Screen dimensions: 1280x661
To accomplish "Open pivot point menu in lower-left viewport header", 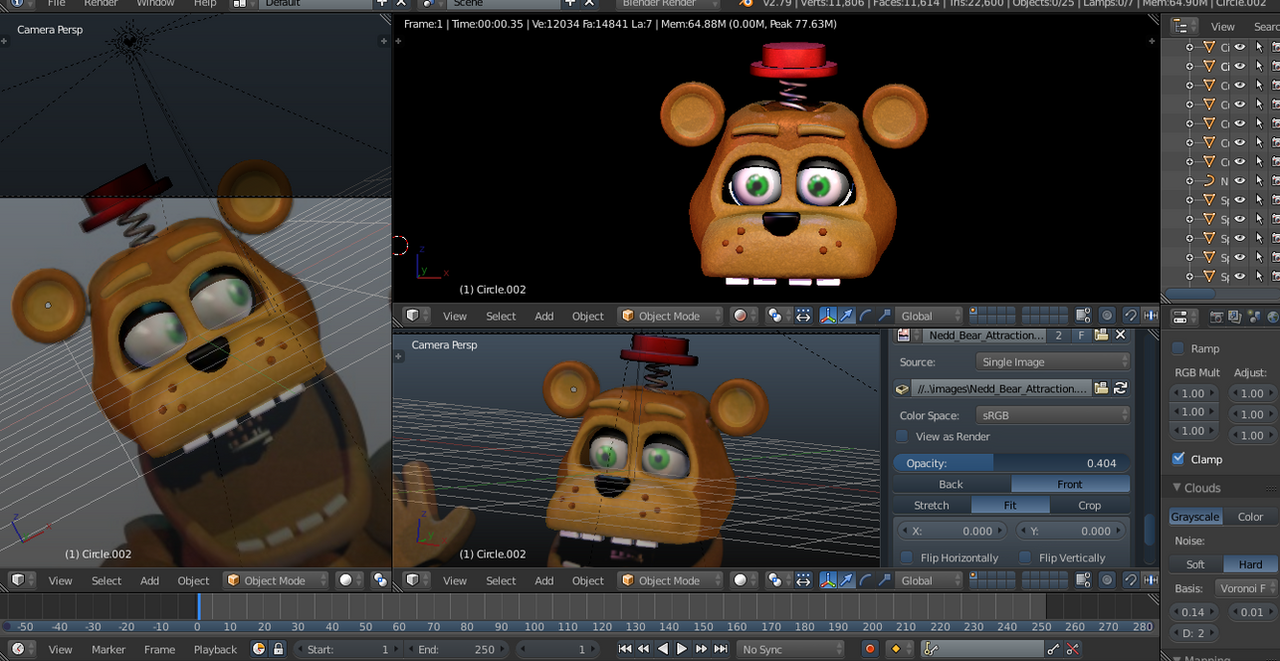I will pos(381,581).
